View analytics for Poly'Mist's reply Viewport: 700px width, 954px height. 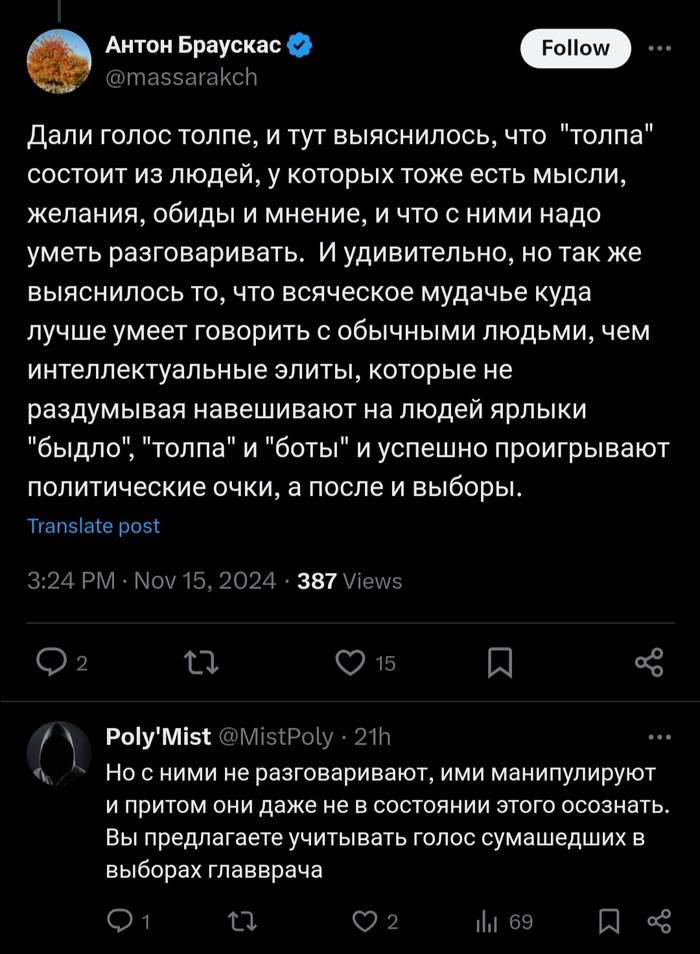488,921
